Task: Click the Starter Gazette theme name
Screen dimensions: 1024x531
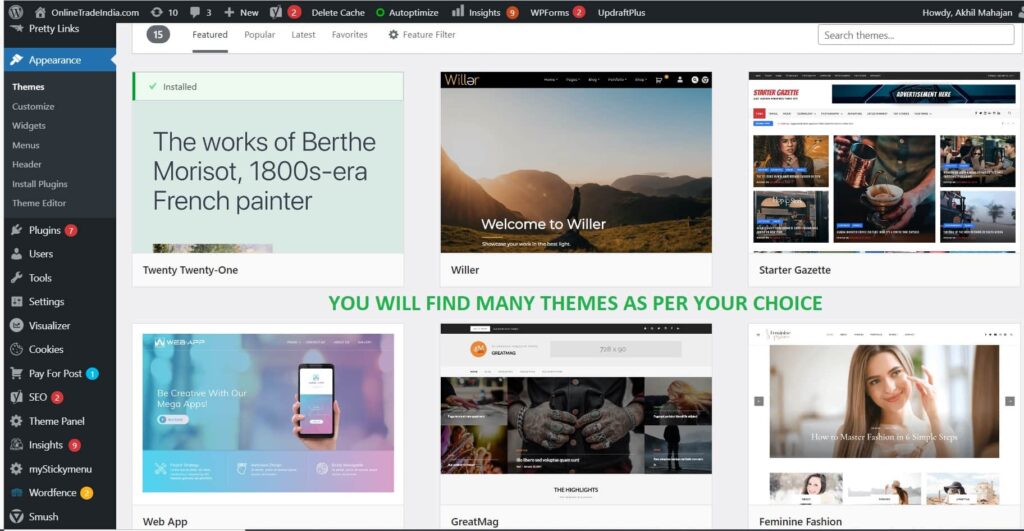Action: [x=795, y=270]
